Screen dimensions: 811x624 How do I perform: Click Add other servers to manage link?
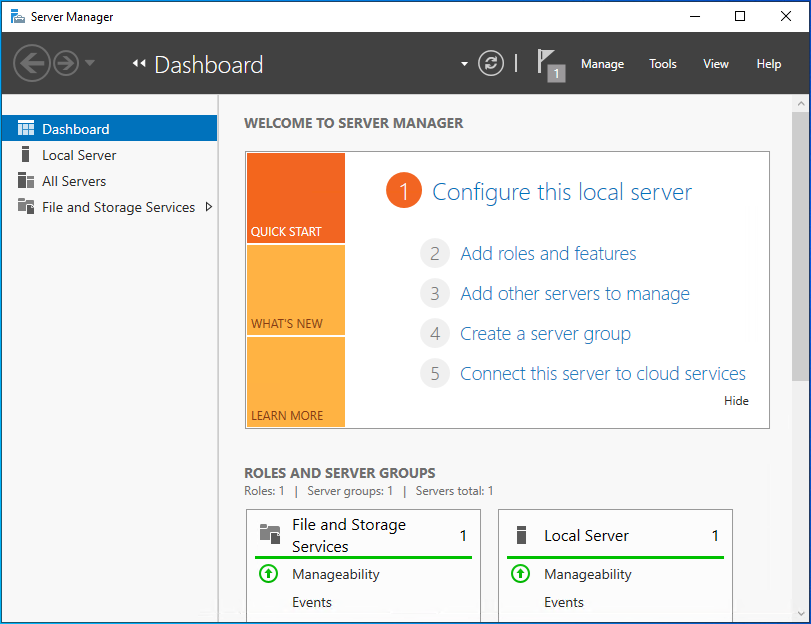pyautogui.click(x=575, y=293)
